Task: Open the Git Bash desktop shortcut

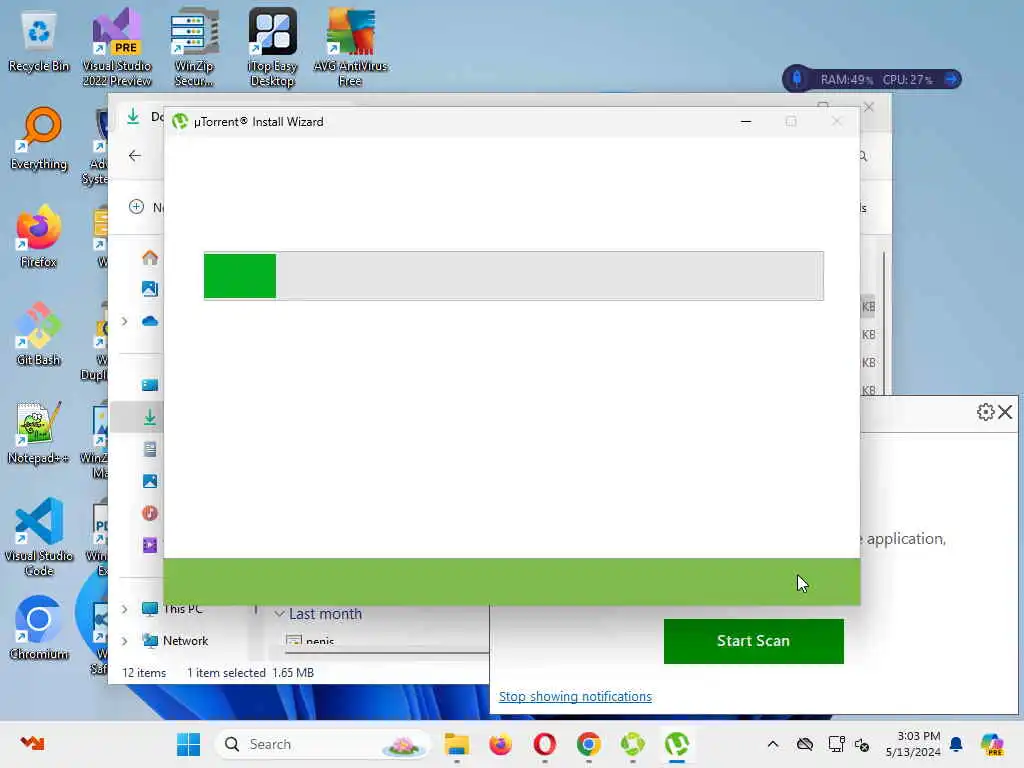Action: click(39, 335)
